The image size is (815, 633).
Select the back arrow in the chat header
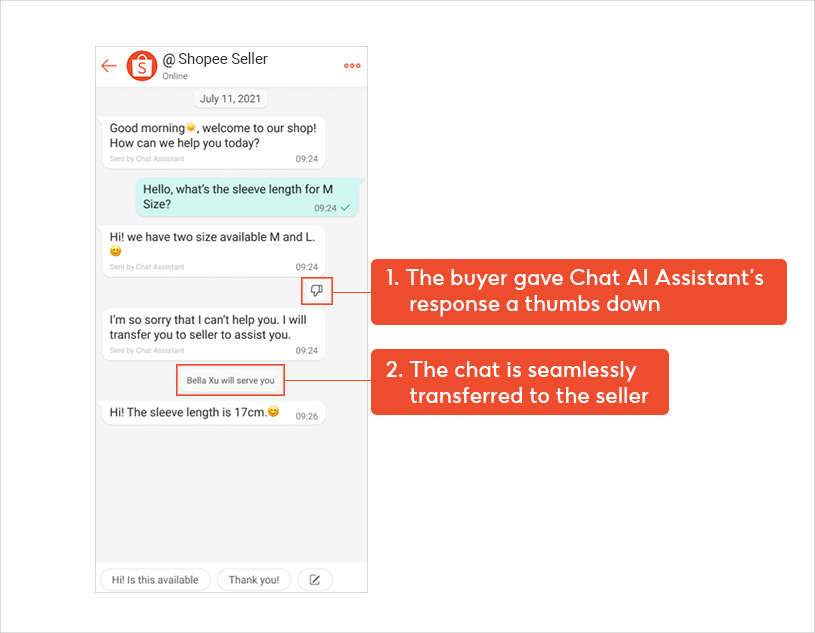click(x=109, y=65)
